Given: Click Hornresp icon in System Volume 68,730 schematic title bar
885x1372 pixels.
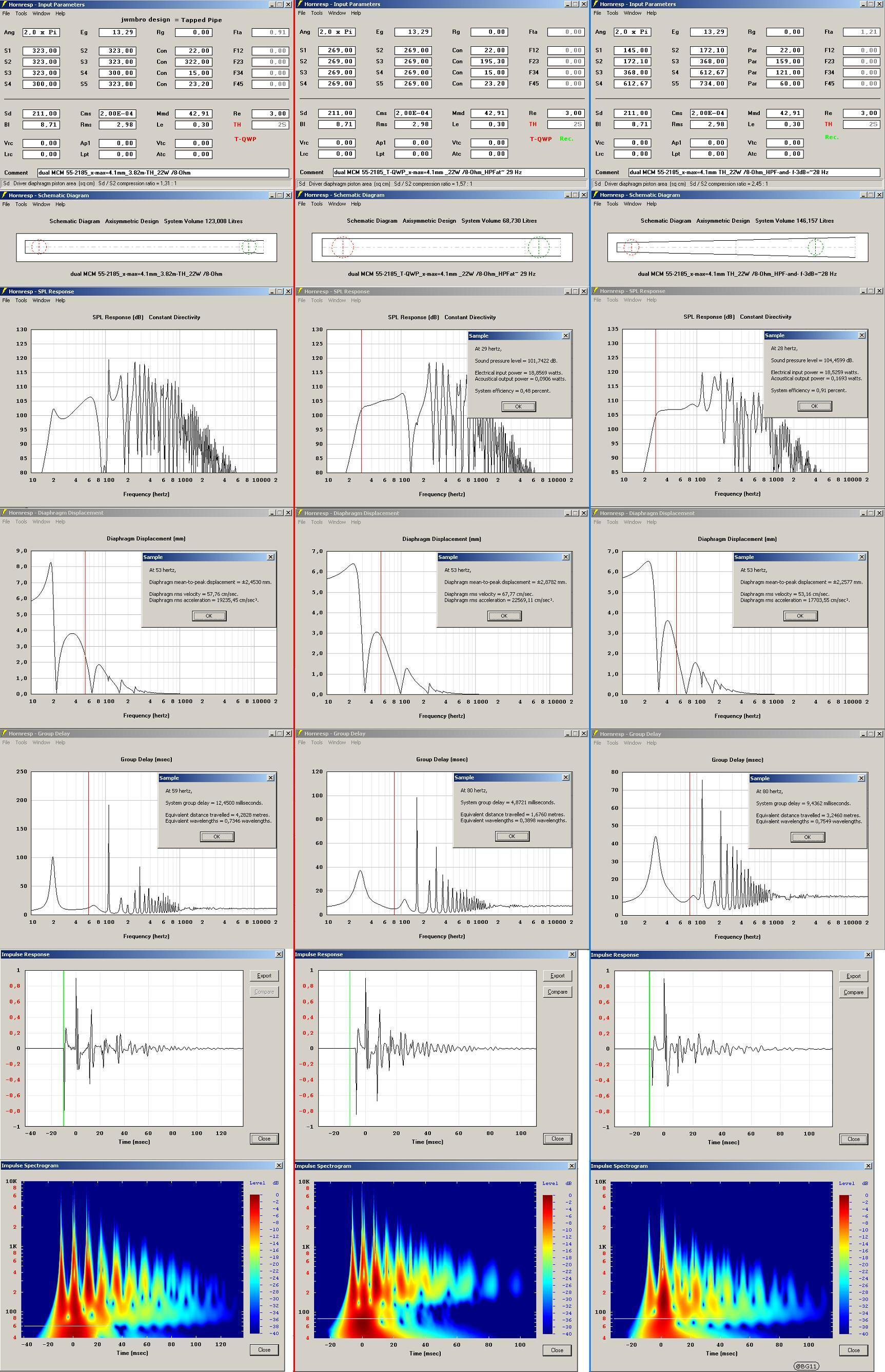Looking at the screenshot, I should point(300,195).
